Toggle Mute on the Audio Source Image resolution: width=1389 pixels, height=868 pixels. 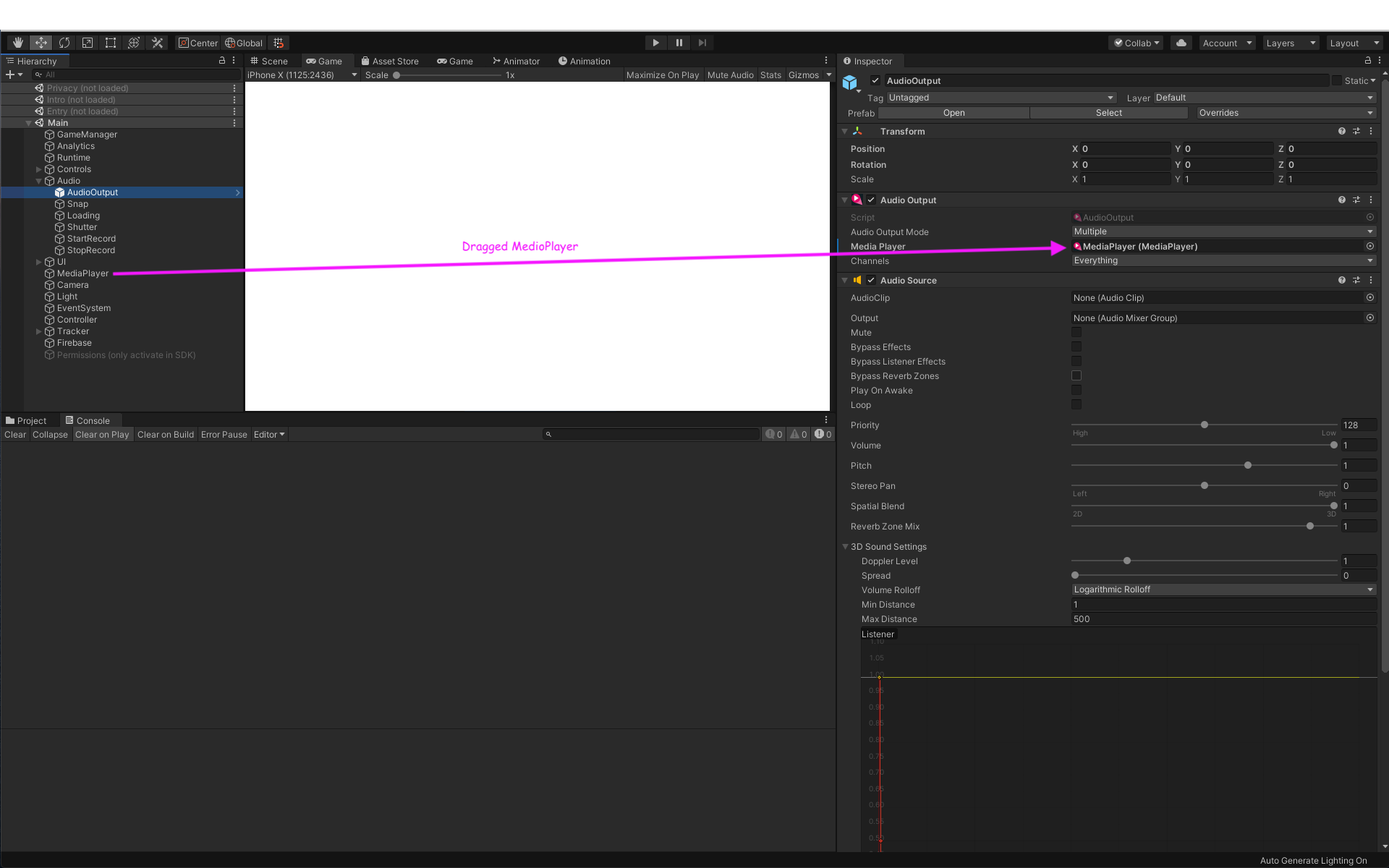click(x=1076, y=332)
